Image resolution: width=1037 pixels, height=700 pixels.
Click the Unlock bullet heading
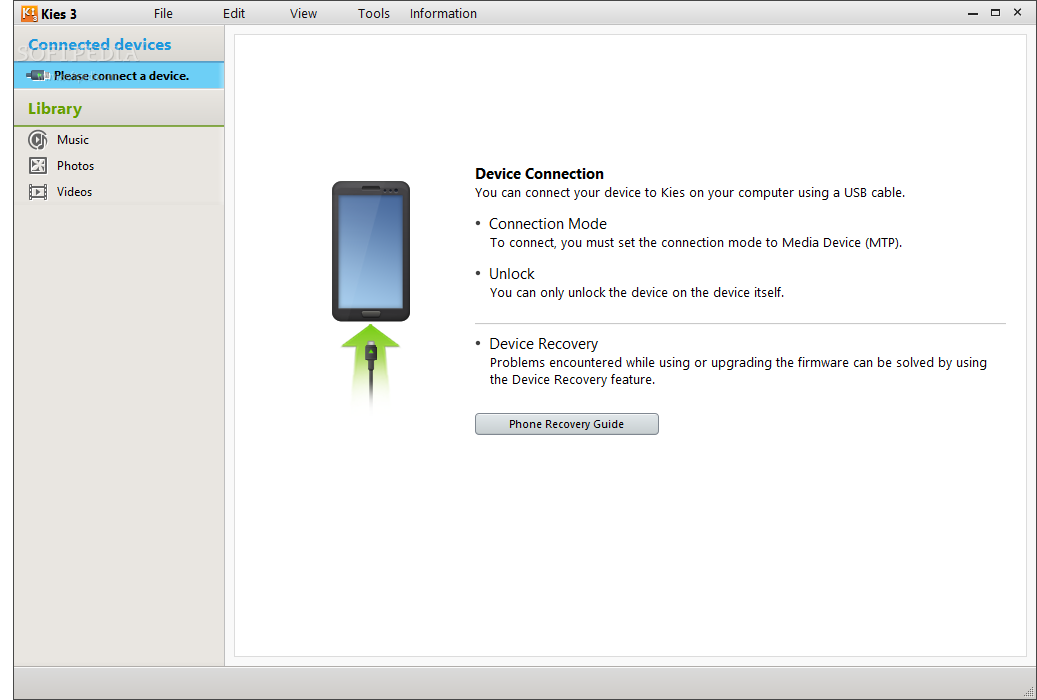(x=512, y=274)
